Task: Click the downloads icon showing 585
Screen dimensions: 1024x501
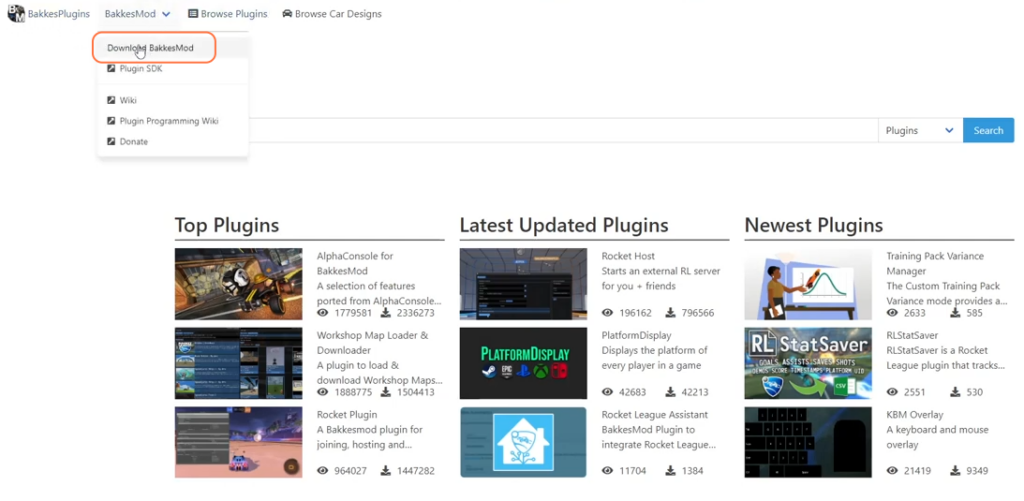Action: [x=955, y=313]
